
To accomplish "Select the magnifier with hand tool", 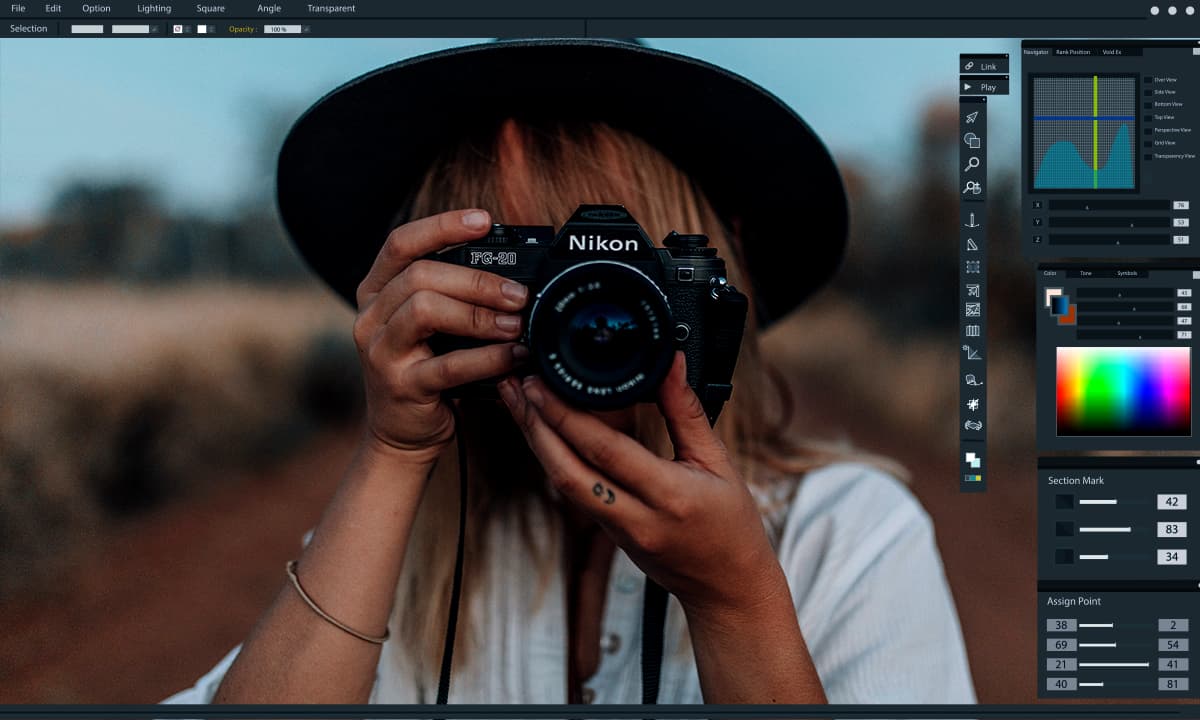I will [x=972, y=187].
